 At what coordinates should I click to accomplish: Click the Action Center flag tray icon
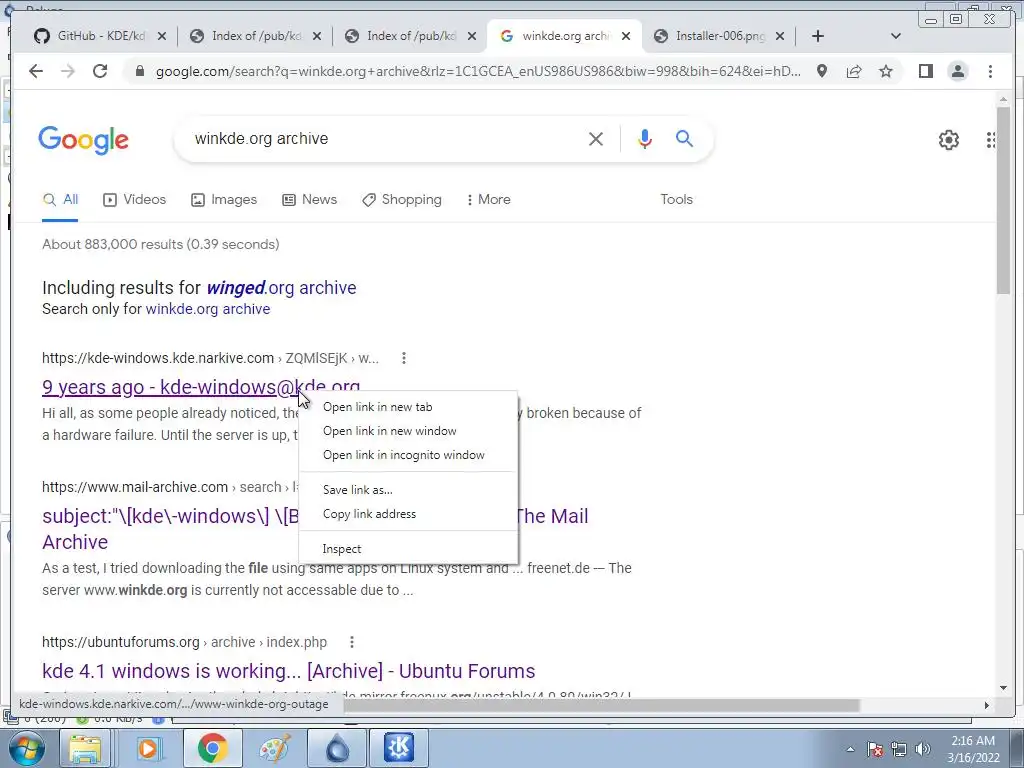pyautogui.click(x=875, y=749)
